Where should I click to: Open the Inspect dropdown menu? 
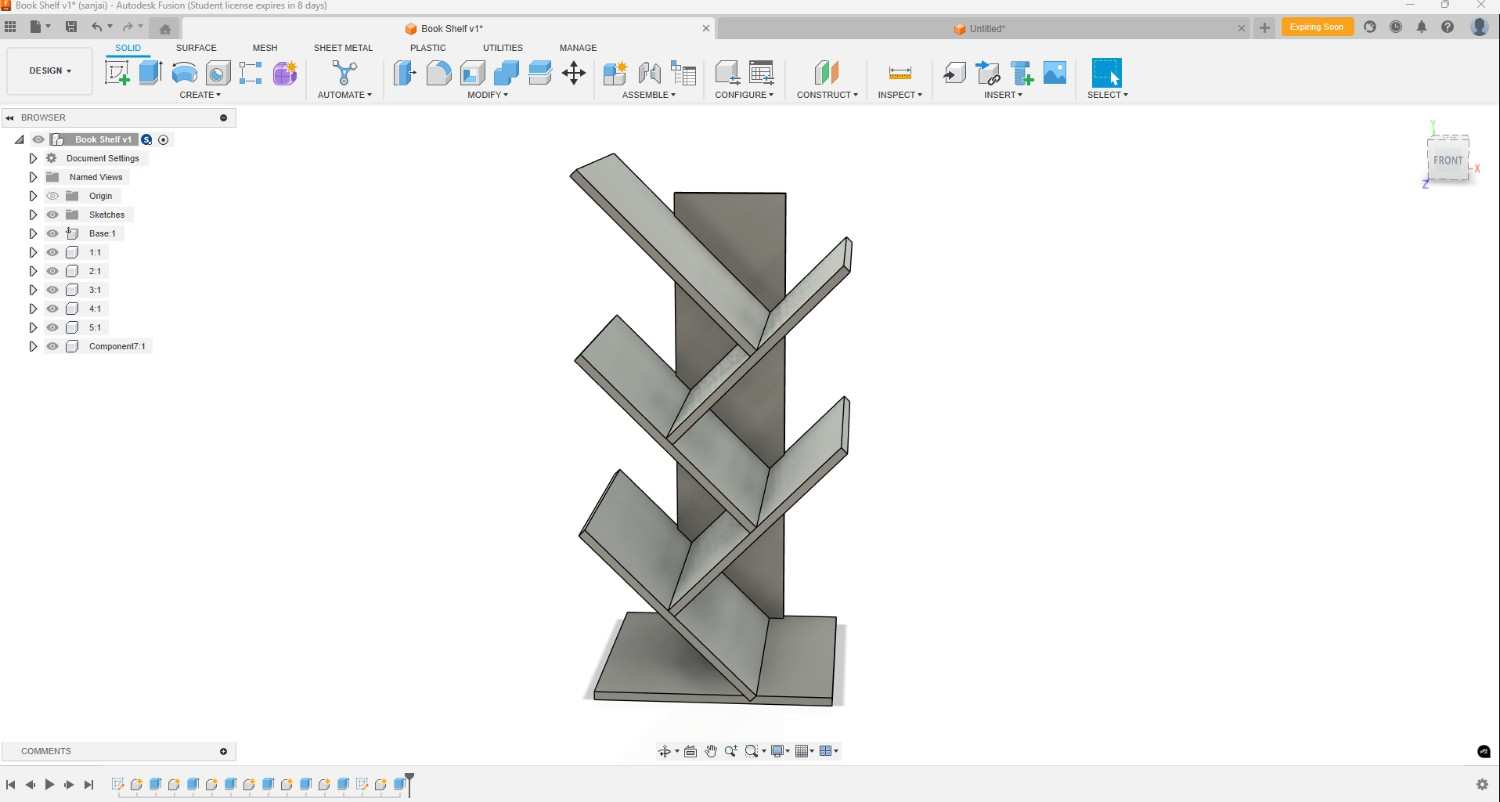tap(900, 95)
